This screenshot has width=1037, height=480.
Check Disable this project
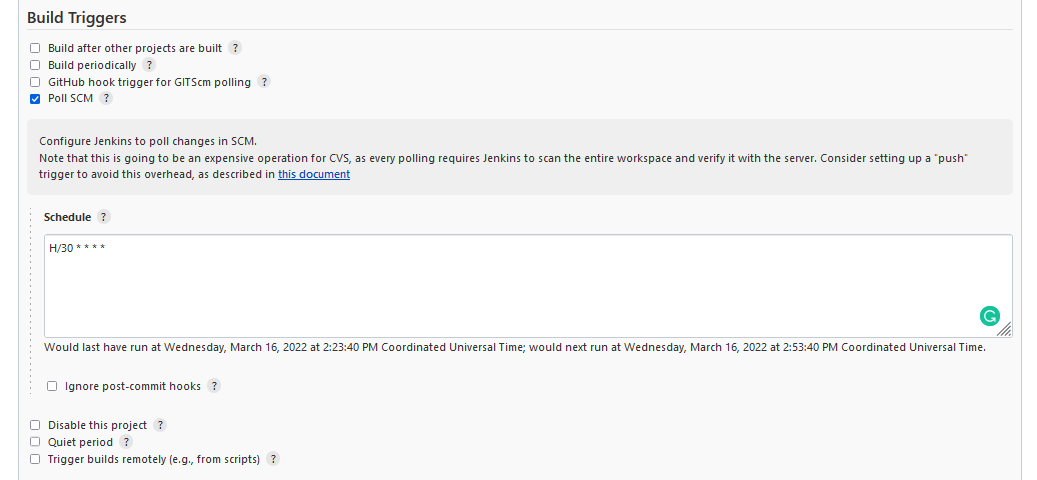click(35, 425)
